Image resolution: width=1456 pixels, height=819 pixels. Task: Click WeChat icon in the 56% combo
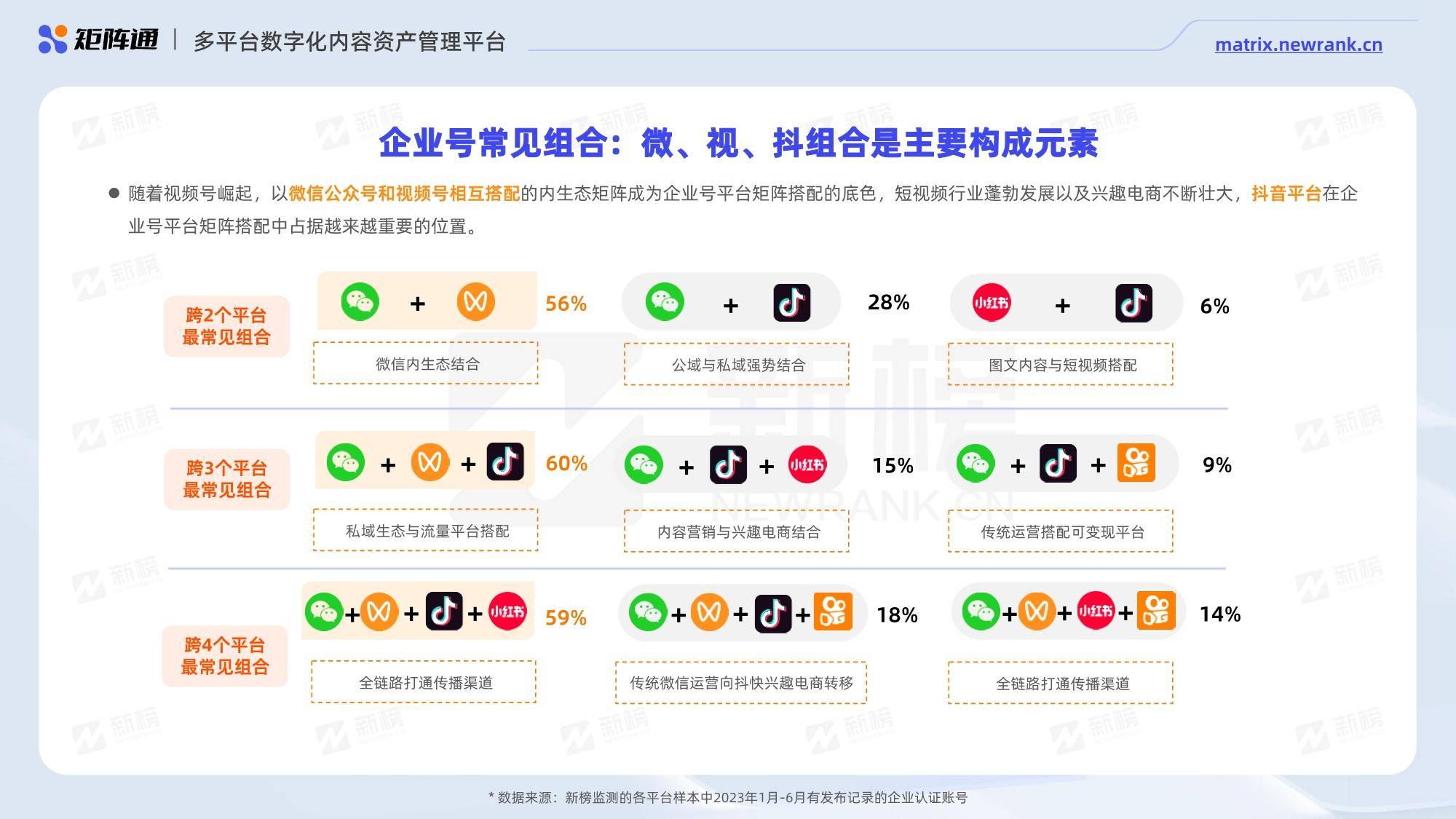(360, 301)
